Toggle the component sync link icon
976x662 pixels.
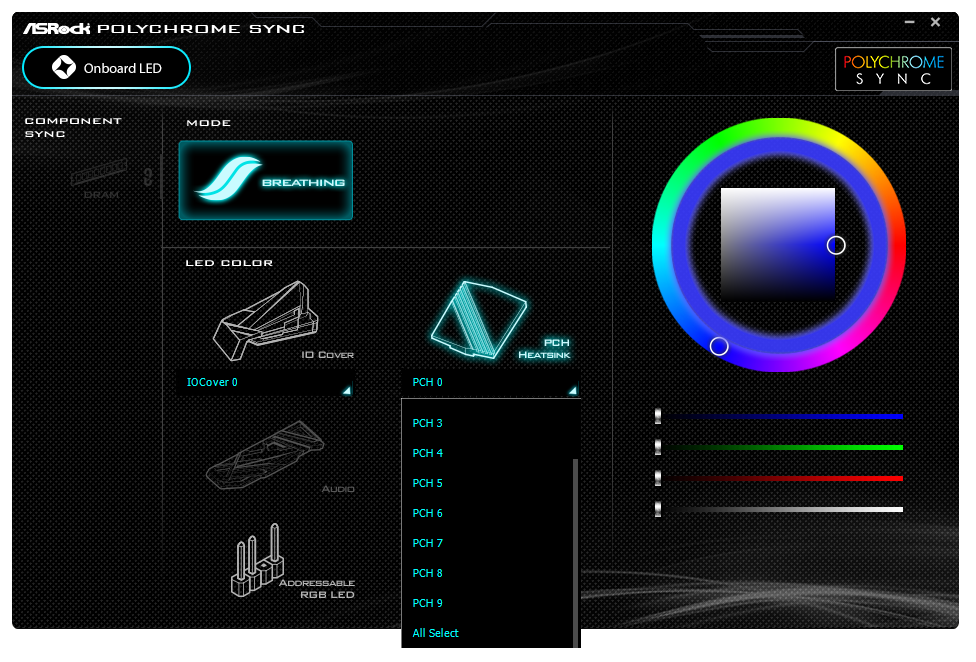click(148, 177)
